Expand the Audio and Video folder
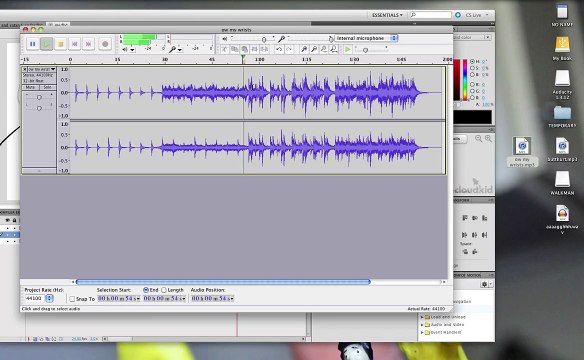Viewport: 584px width, 360px height. point(422,325)
